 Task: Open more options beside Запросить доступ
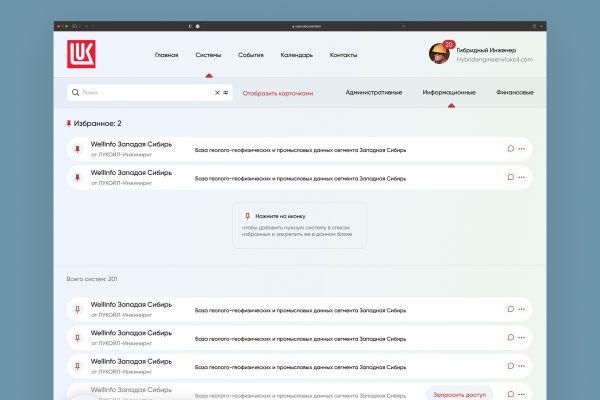click(x=522, y=394)
